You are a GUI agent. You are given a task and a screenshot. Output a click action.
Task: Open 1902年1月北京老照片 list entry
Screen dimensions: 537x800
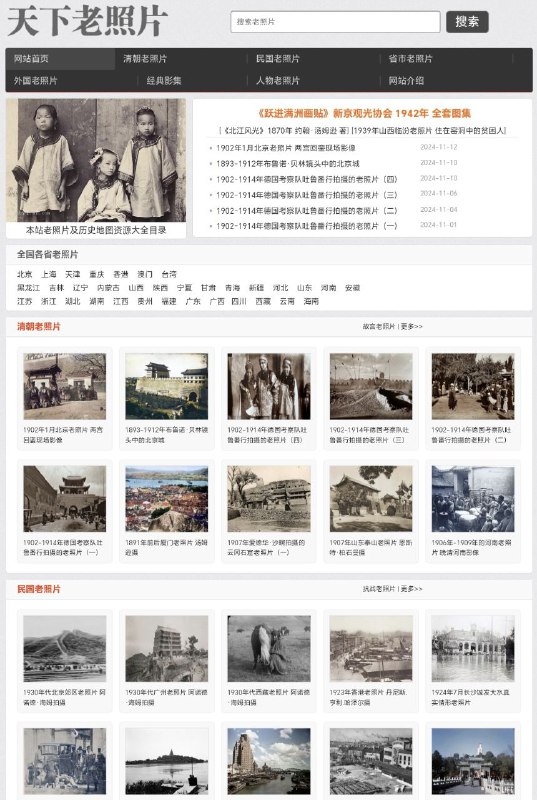pyautogui.click(x=285, y=148)
